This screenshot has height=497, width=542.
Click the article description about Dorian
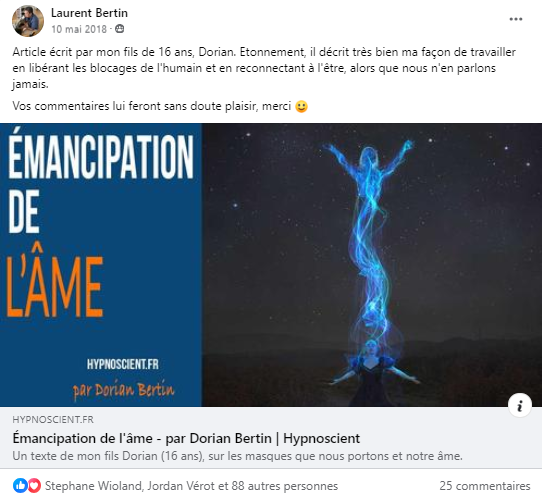pos(237,456)
